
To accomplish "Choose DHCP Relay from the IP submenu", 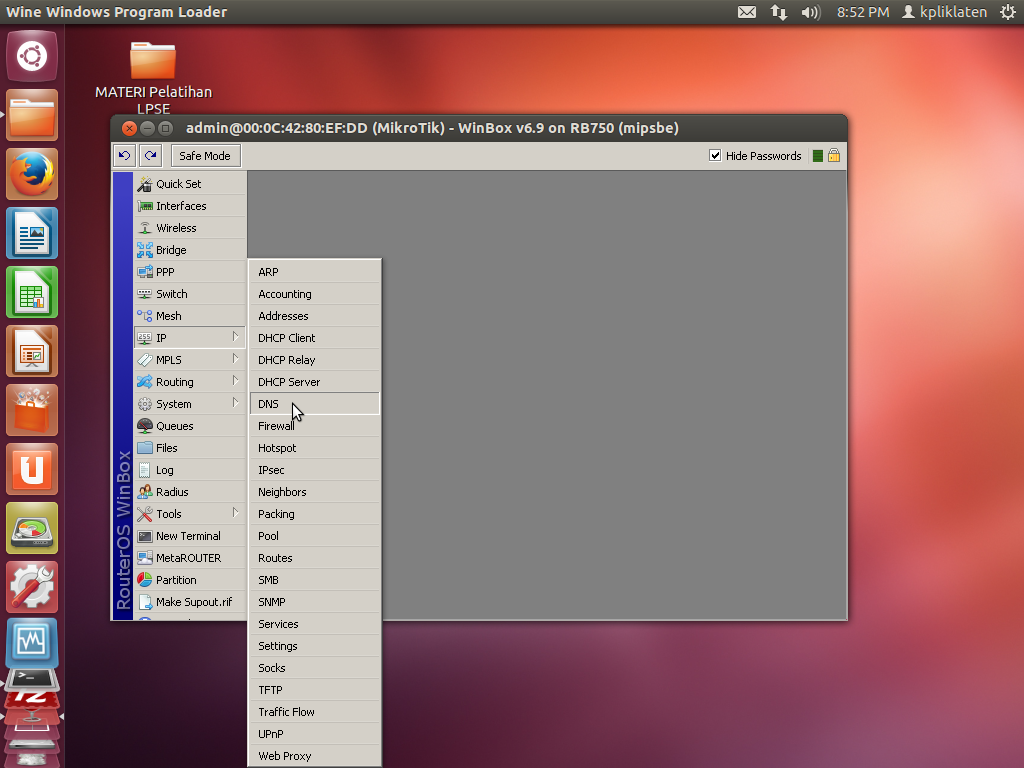I will 314,360.
